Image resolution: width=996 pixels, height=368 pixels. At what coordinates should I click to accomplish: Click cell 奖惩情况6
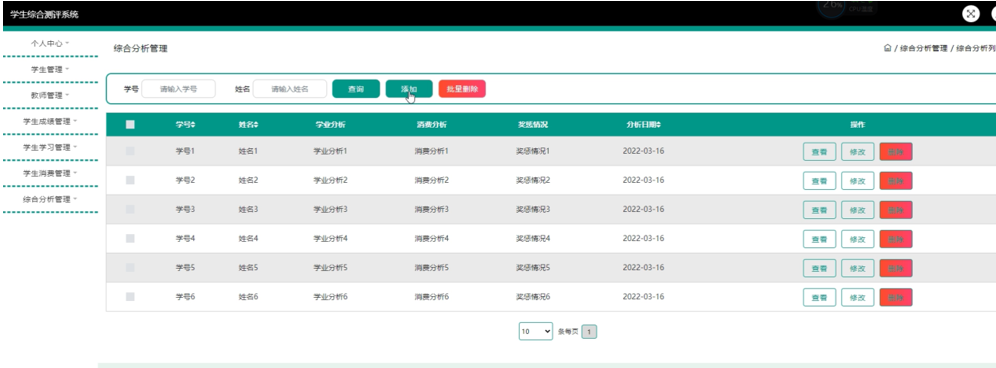pos(532,296)
